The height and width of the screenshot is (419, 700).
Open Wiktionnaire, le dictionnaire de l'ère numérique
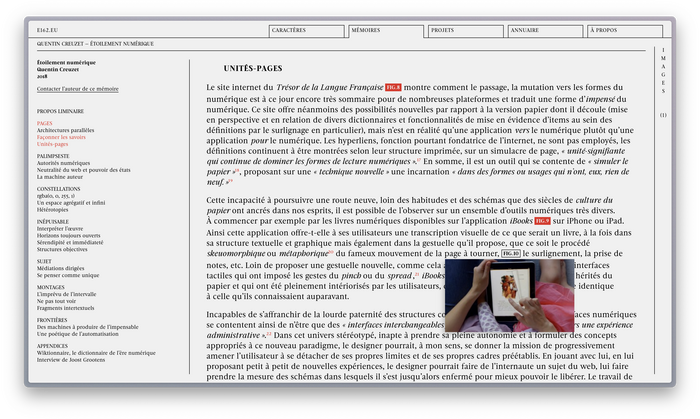[x=96, y=353]
